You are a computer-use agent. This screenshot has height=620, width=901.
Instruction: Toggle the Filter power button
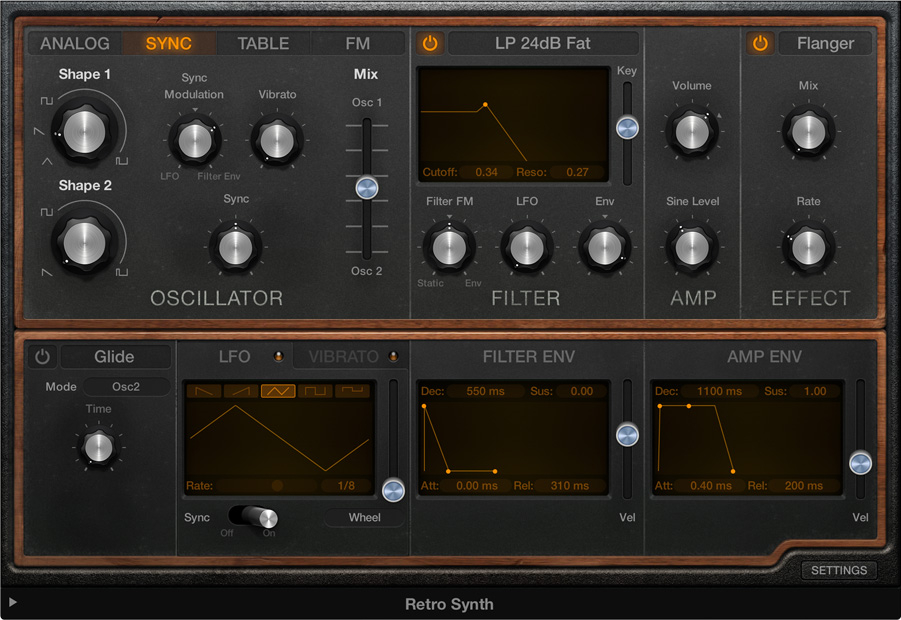[x=430, y=43]
